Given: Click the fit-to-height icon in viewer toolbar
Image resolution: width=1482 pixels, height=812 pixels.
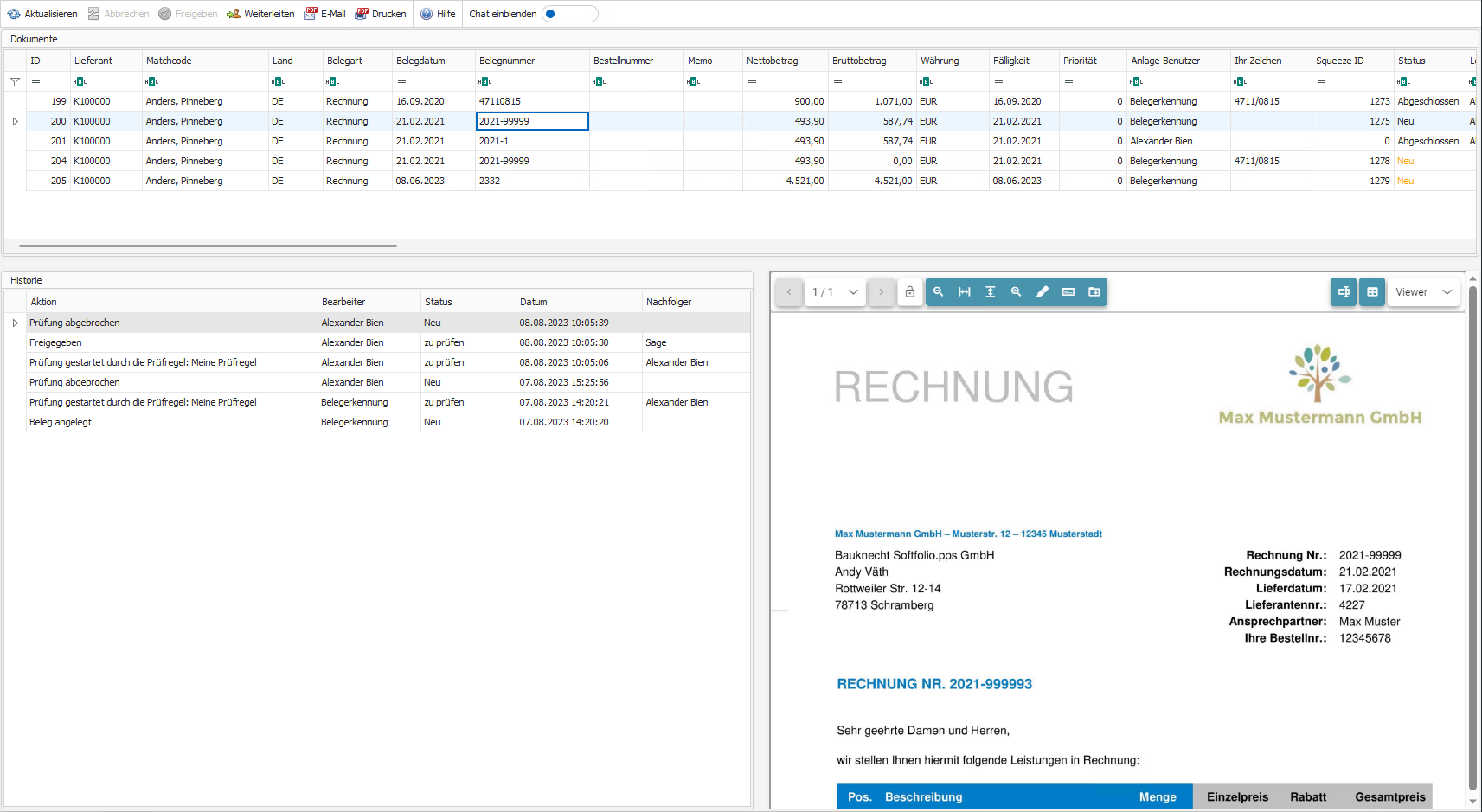Looking at the screenshot, I should (x=990, y=292).
